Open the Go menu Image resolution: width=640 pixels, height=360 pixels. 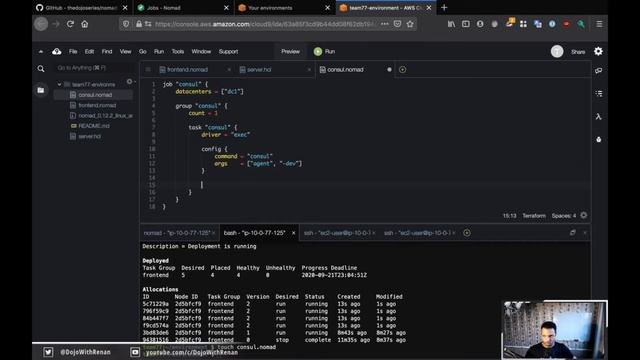tap(142, 51)
